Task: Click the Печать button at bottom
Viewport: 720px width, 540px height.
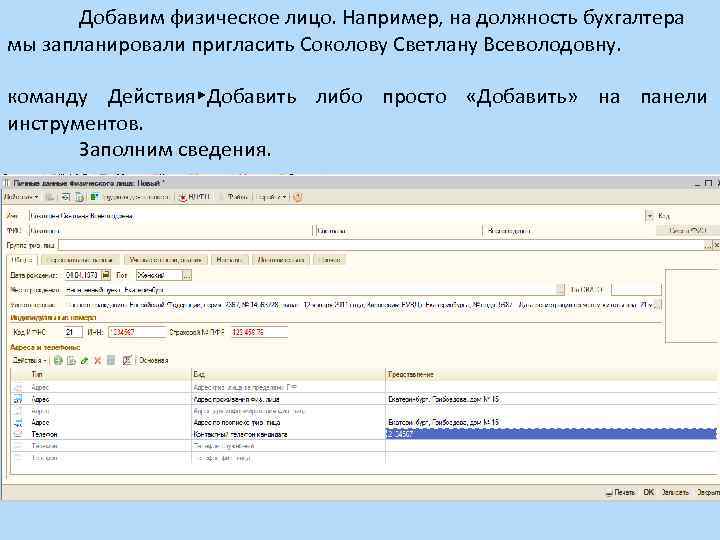Action: (x=620, y=492)
